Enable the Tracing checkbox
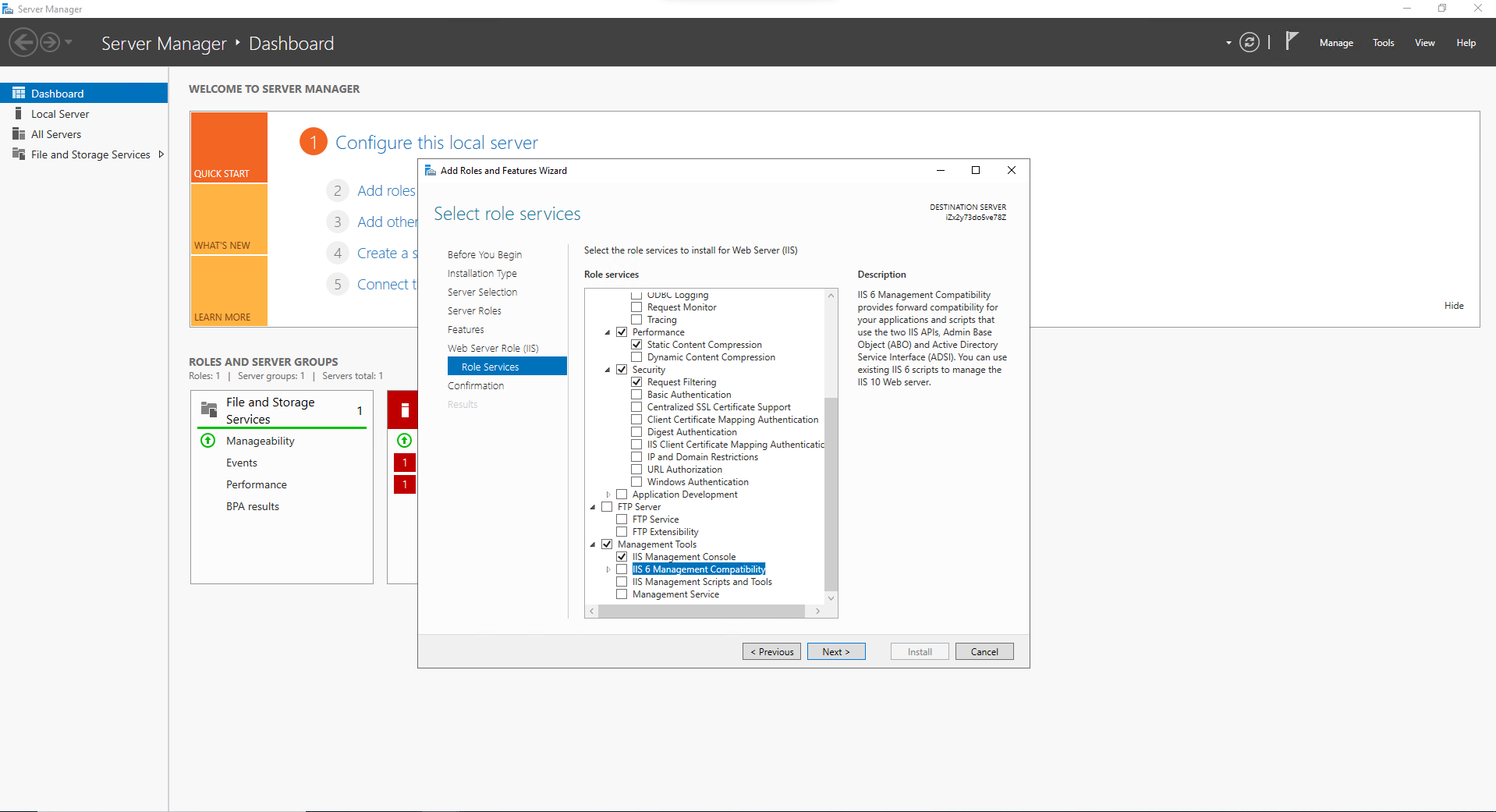Screen dimensions: 1496x812 coord(636,320)
